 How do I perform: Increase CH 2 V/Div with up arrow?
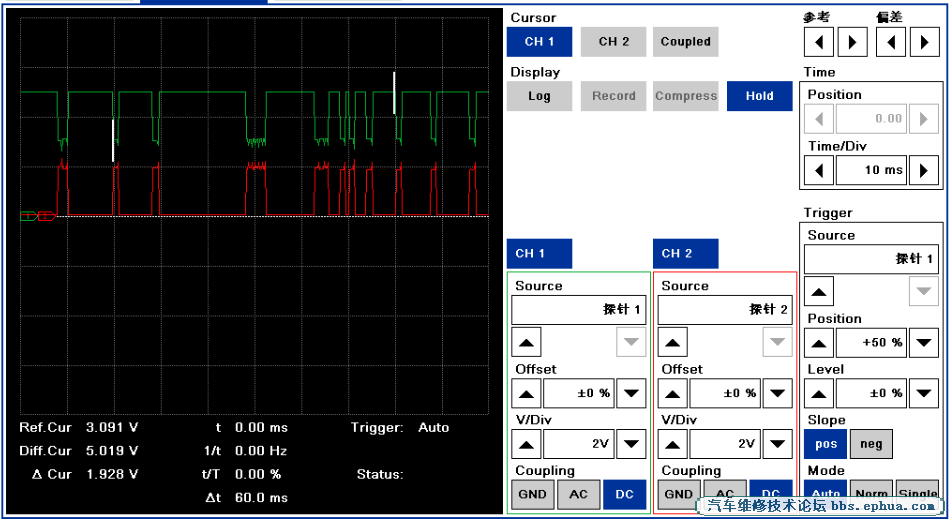(673, 445)
